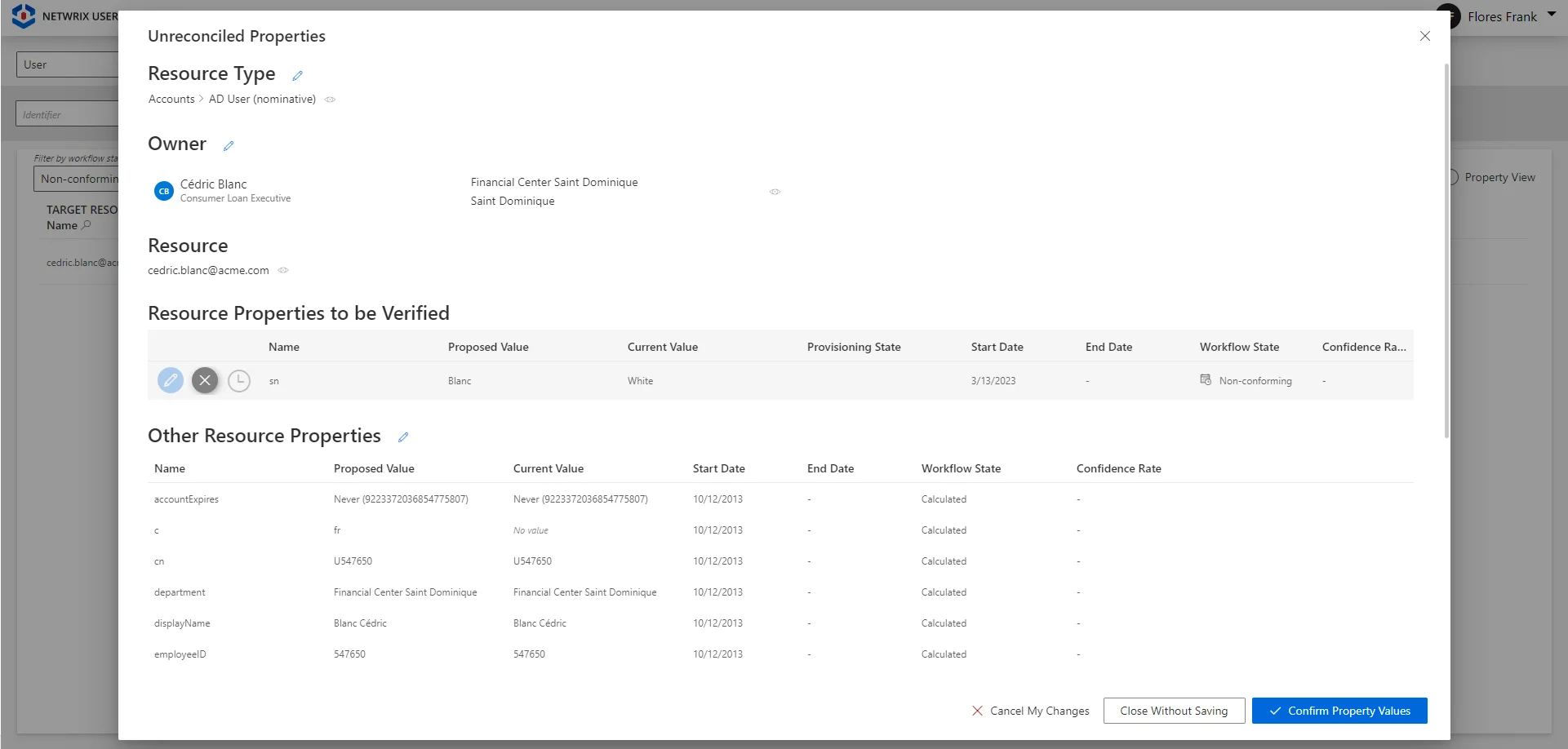The width and height of the screenshot is (1568, 749).
Task: Click the blue edit button for sn property
Action: pyautogui.click(x=170, y=380)
